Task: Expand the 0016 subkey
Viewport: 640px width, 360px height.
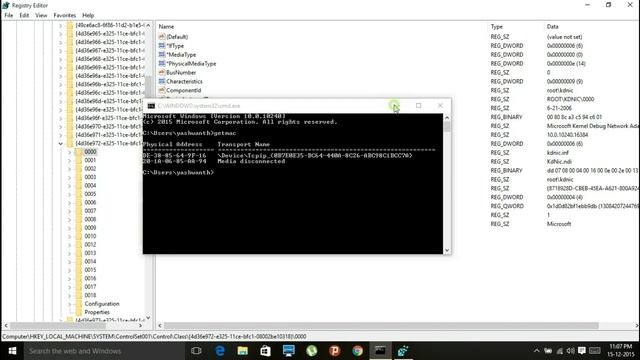Action: 69,279
